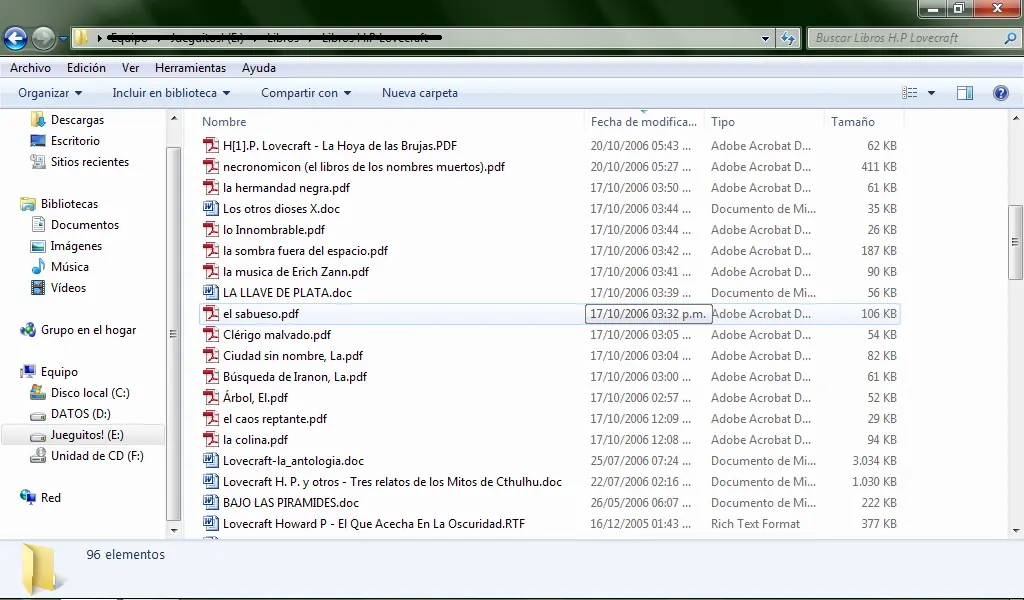
Task: Click PDF icon of Clérigo malvado.pdf
Action: click(210, 334)
